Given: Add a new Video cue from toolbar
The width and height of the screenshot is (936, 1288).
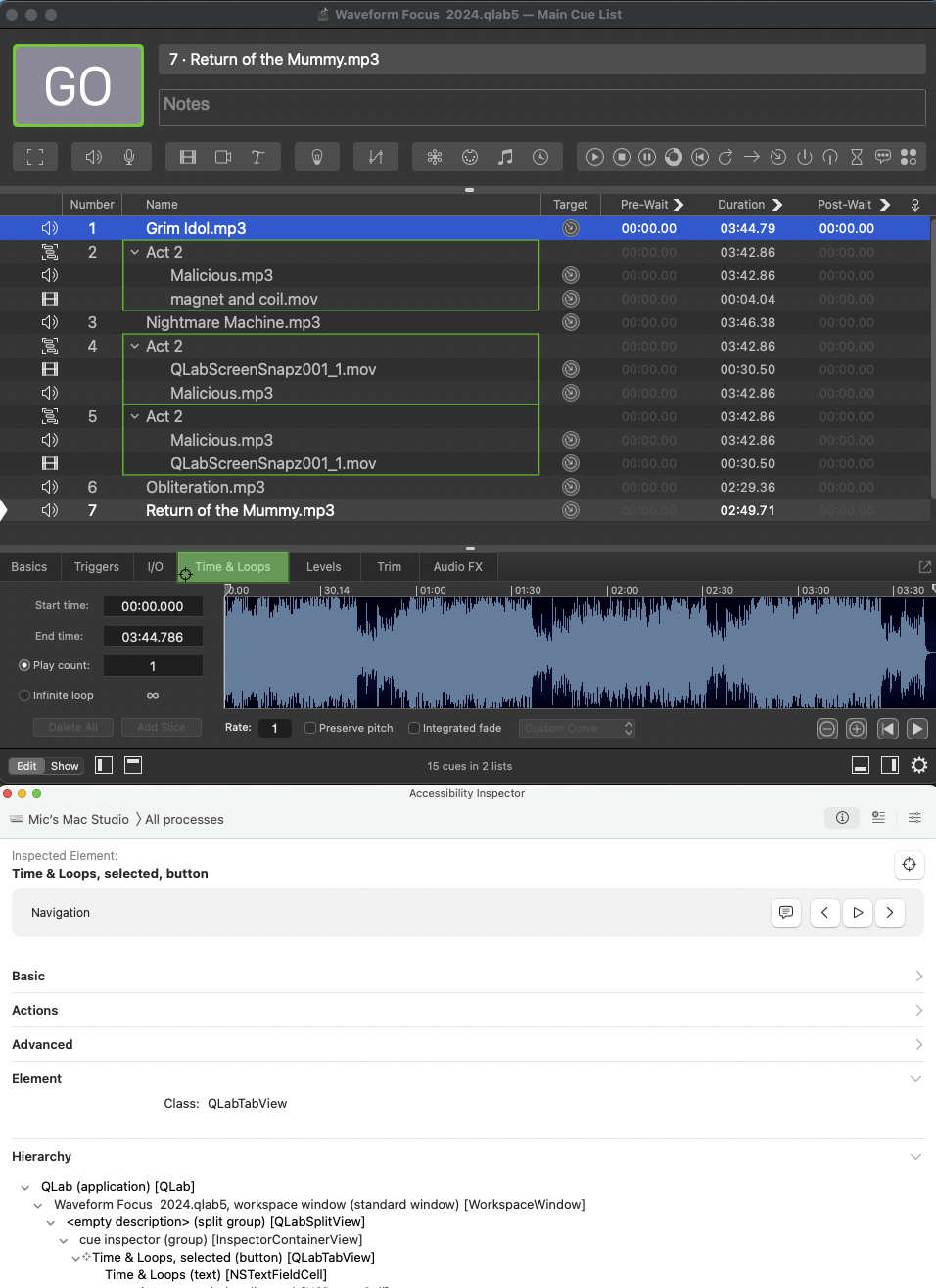Looking at the screenshot, I should point(188,157).
